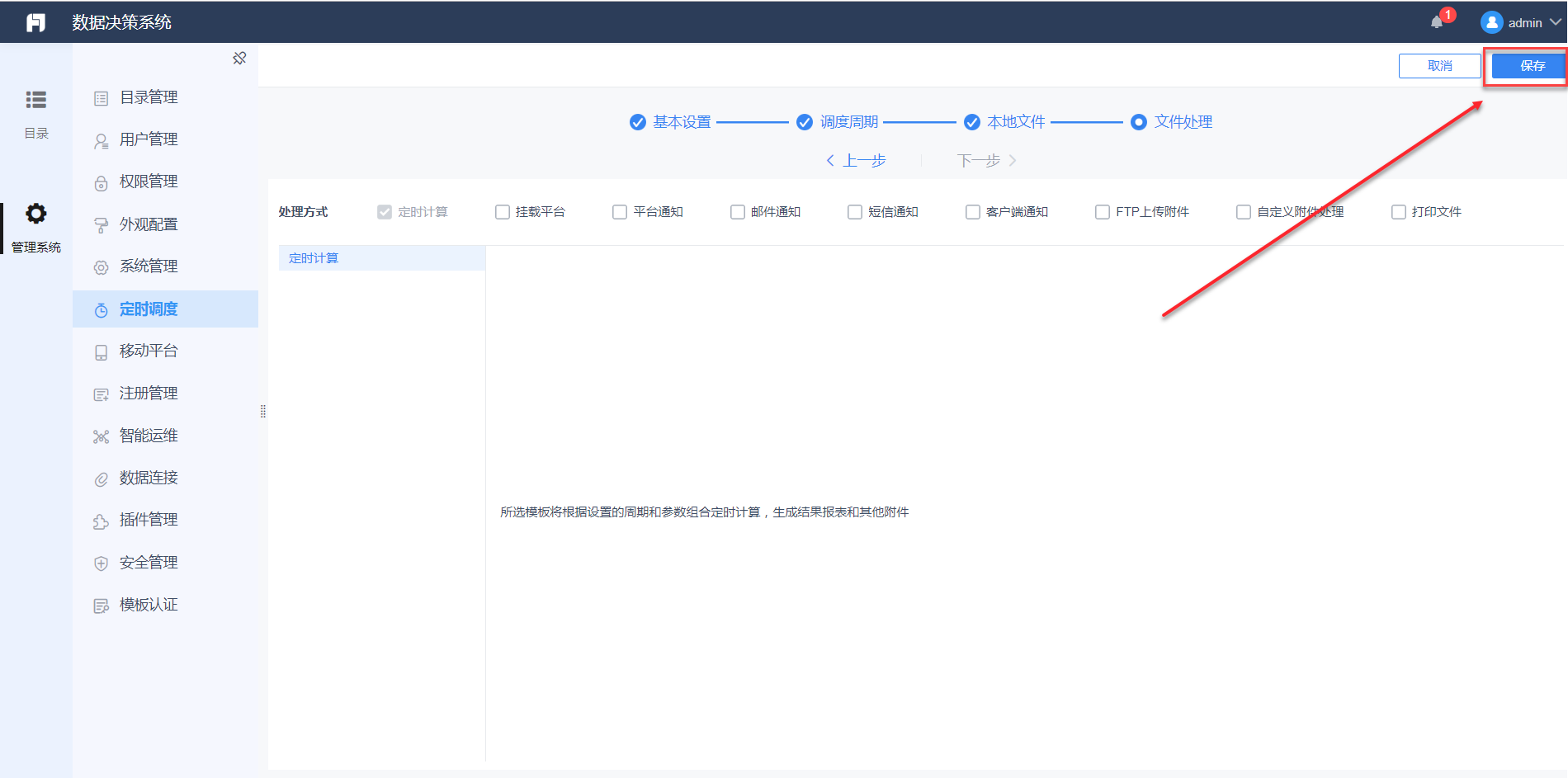Jump to 本地文件 step
The width and height of the screenshot is (1568, 778).
[1004, 122]
